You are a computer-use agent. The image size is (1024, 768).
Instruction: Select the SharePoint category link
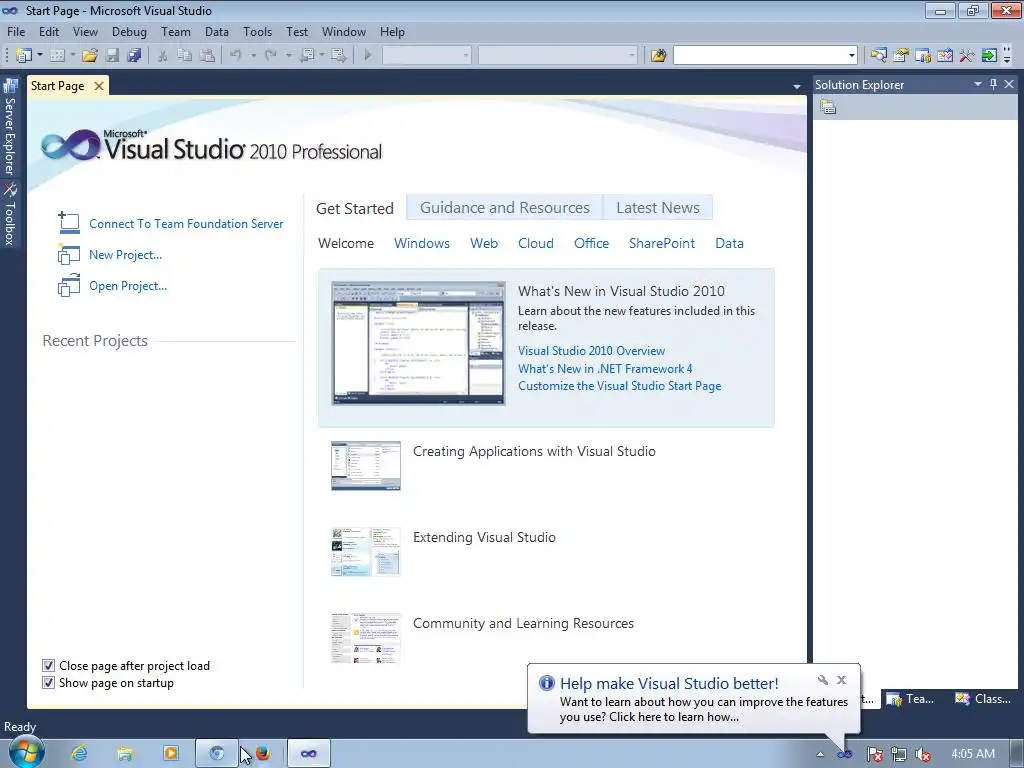tap(662, 243)
